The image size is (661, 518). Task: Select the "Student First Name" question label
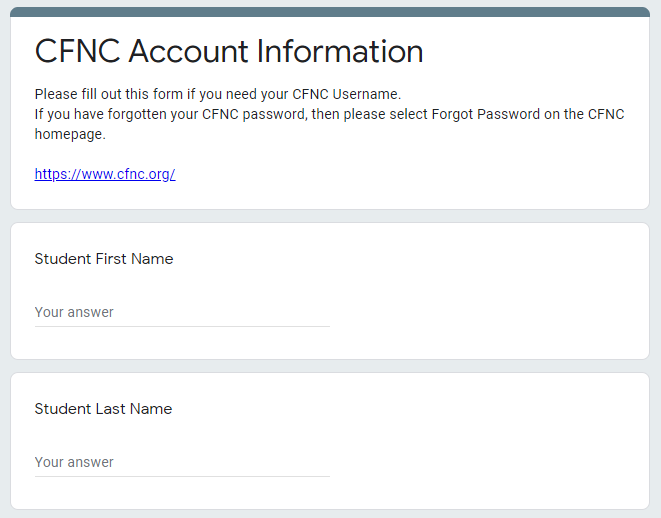point(104,259)
